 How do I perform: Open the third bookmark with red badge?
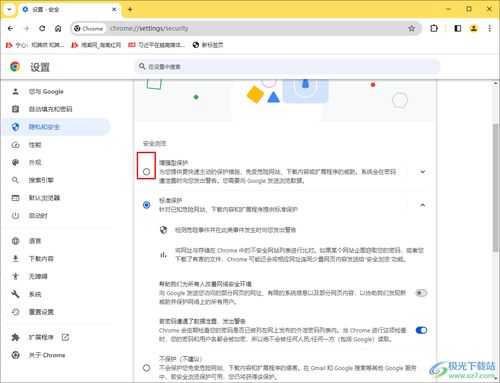pos(157,45)
